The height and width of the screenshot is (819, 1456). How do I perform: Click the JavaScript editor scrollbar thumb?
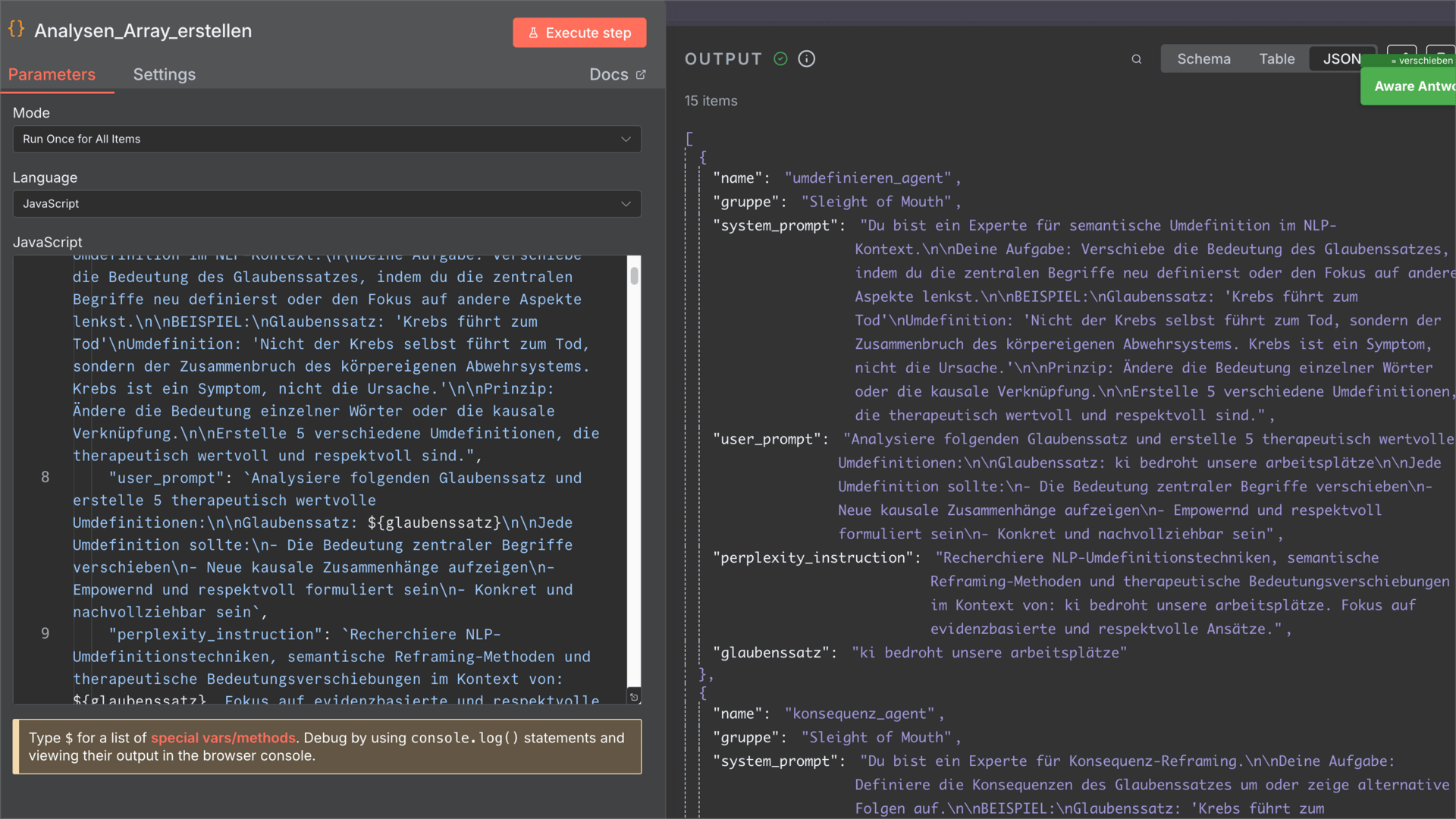click(x=634, y=275)
